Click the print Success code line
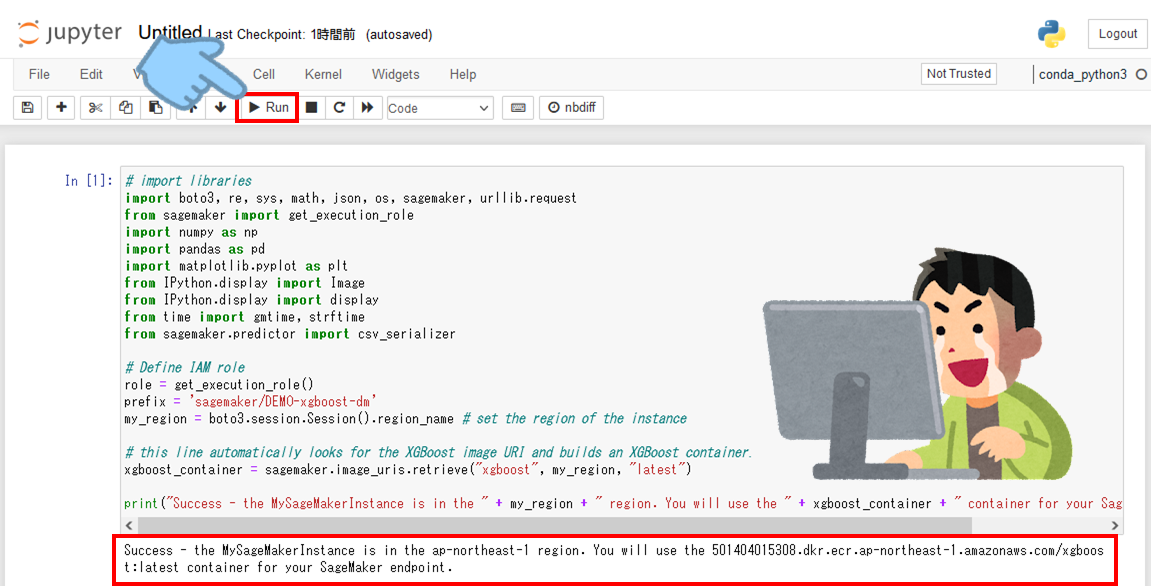 click(622, 504)
